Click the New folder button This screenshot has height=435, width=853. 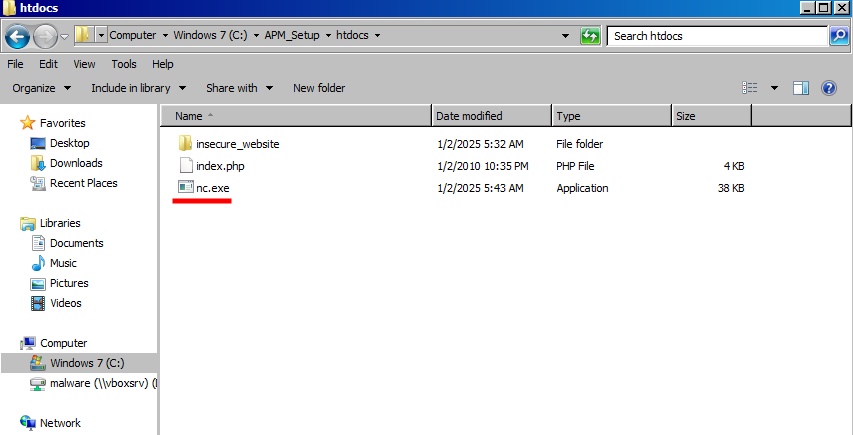[x=319, y=88]
